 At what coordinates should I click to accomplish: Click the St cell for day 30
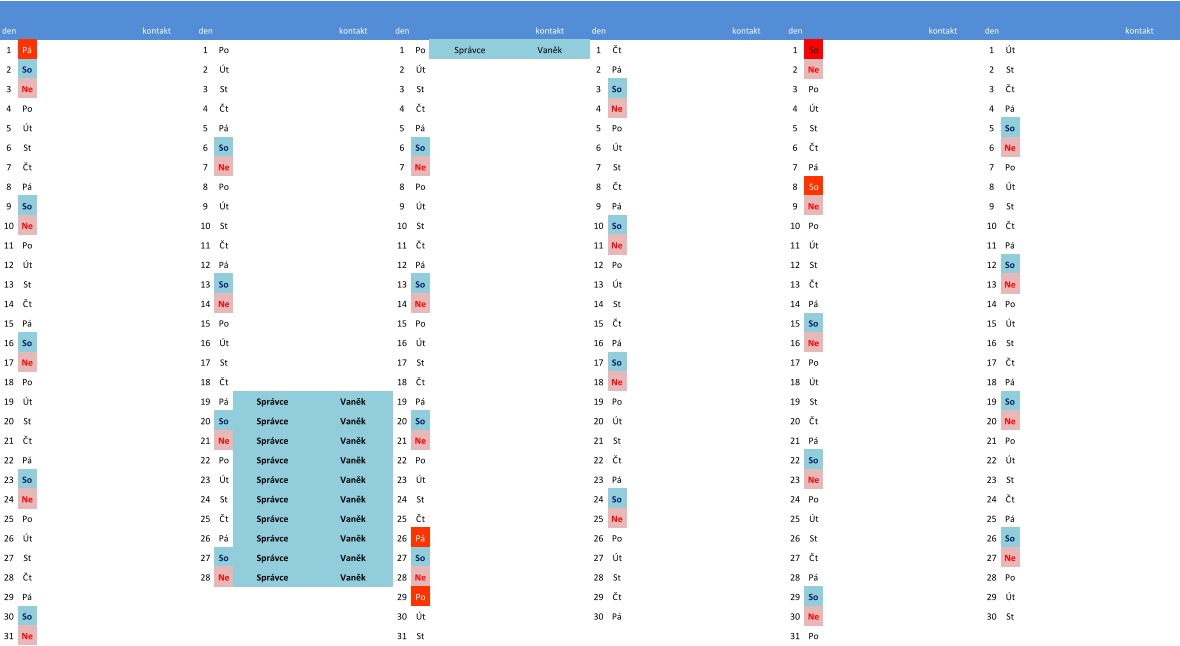pyautogui.click(x=1010, y=617)
